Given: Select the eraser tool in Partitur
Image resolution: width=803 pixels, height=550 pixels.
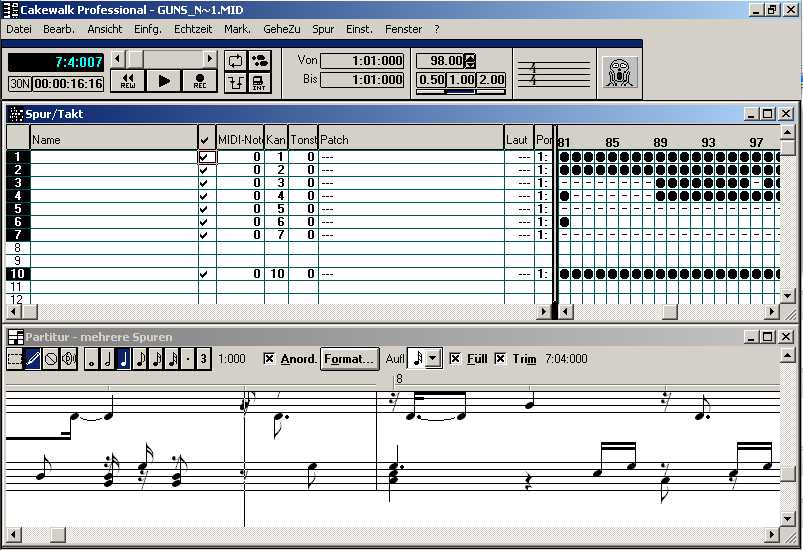Looking at the screenshot, I should click(51, 359).
